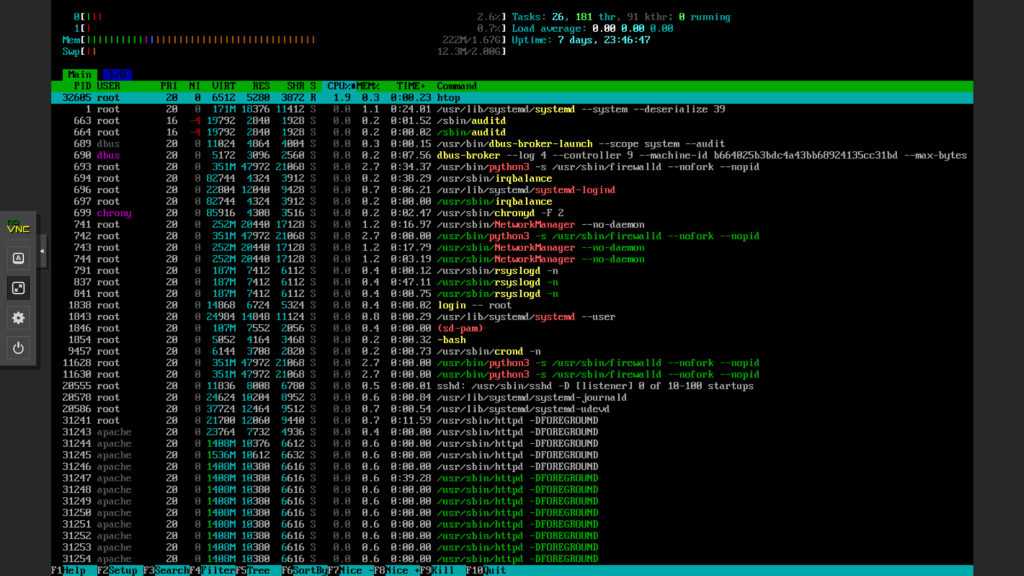Select the PID 20586 systemd-udevd row
This screenshot has width=1024, height=576.
tap(512, 409)
